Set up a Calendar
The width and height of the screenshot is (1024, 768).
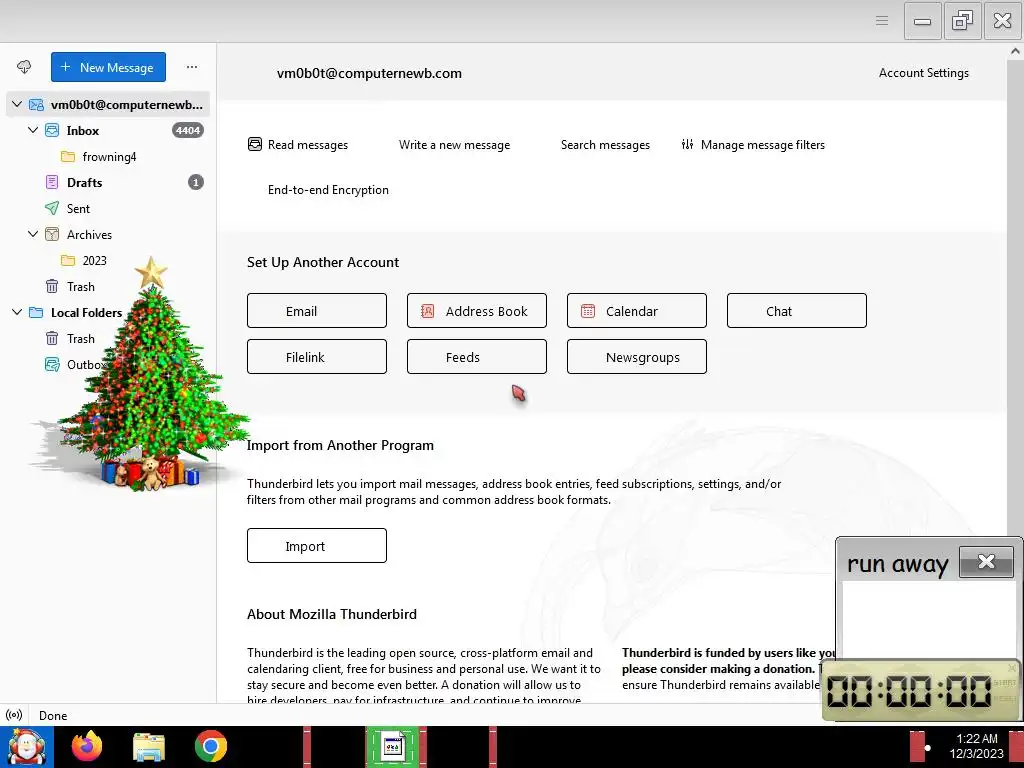[637, 311]
